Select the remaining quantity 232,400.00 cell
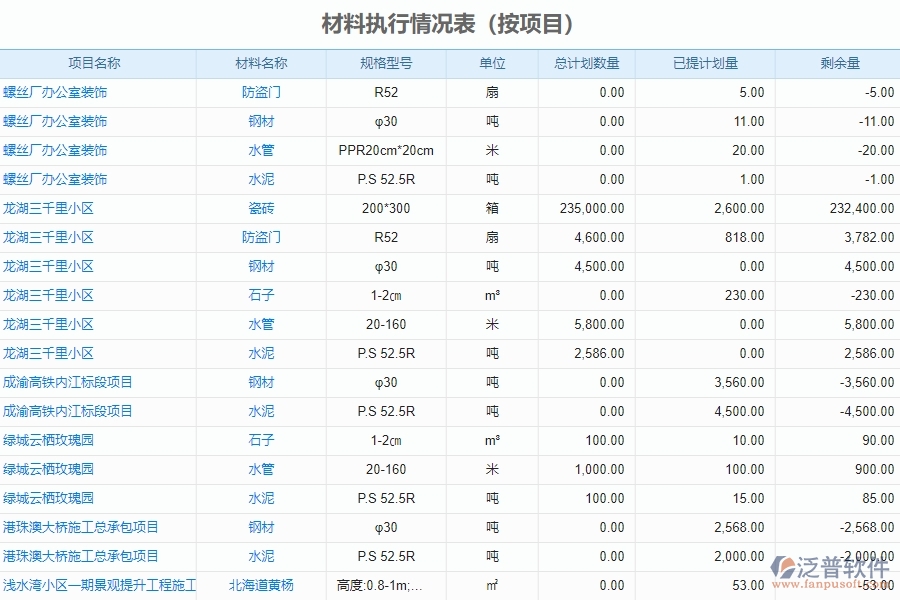The height and width of the screenshot is (600, 900). click(862, 208)
